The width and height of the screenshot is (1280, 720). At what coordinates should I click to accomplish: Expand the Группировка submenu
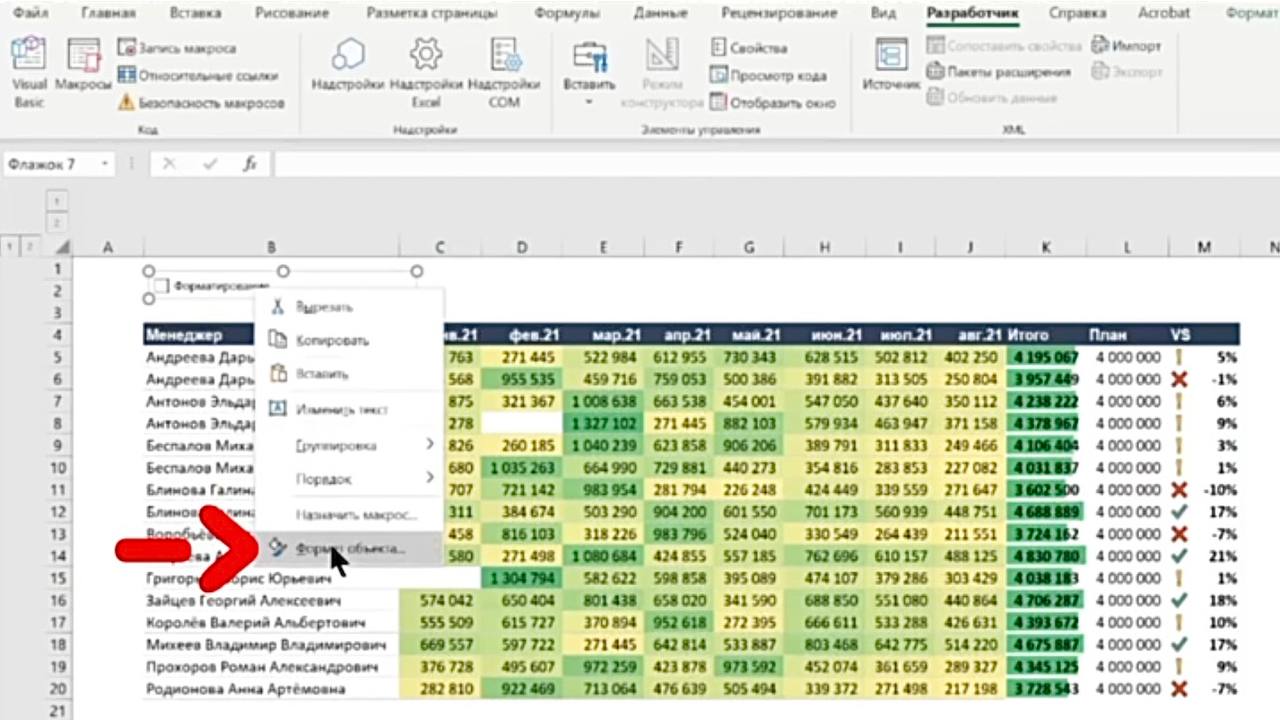point(347,445)
